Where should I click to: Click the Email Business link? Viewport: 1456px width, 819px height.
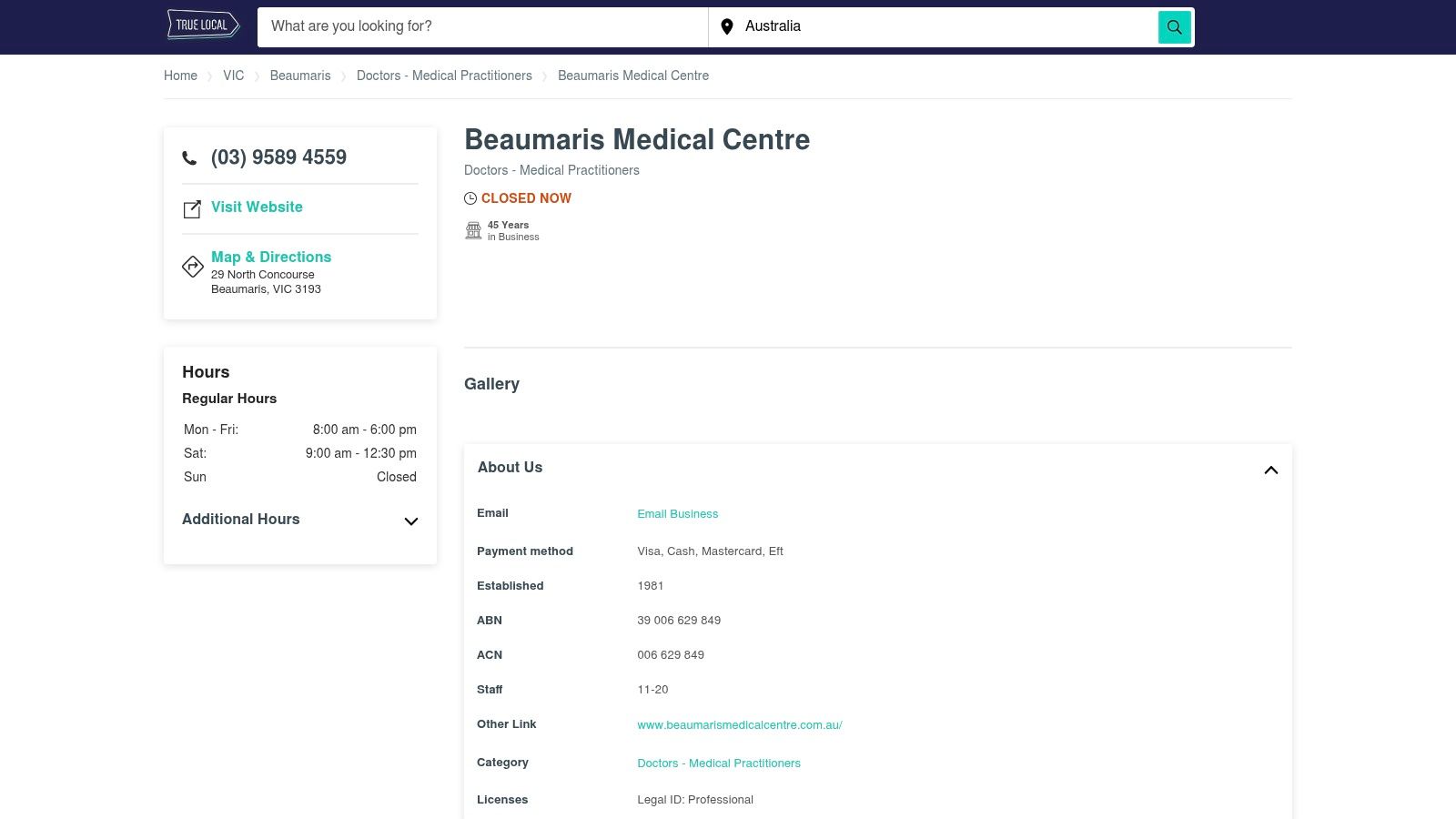click(x=678, y=514)
